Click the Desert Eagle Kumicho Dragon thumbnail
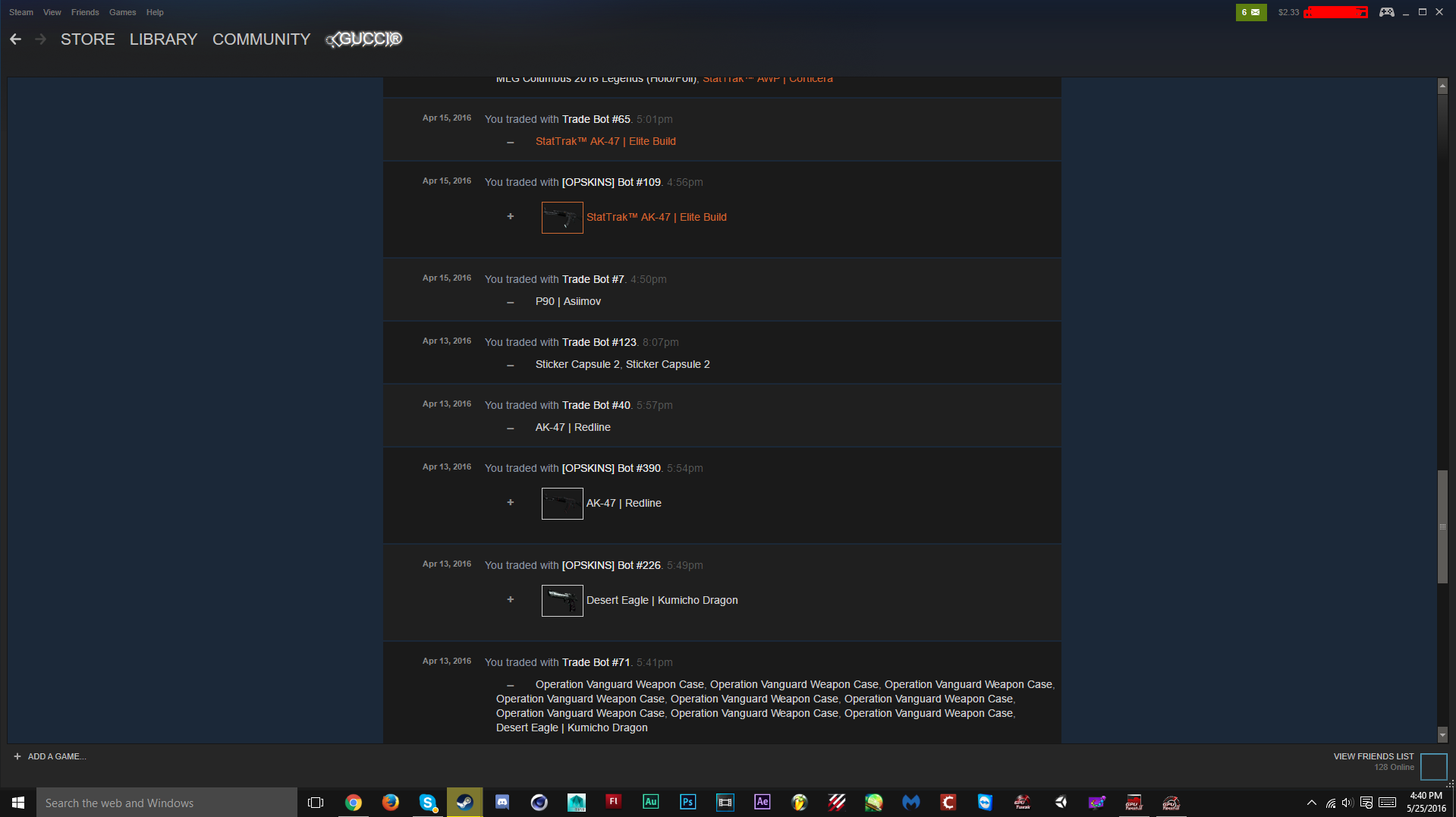 pyautogui.click(x=562, y=601)
